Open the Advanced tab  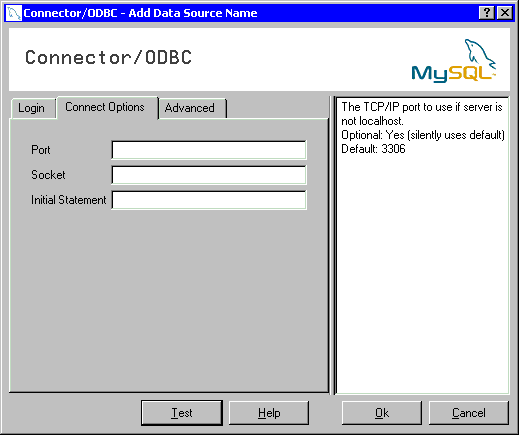(x=192, y=108)
